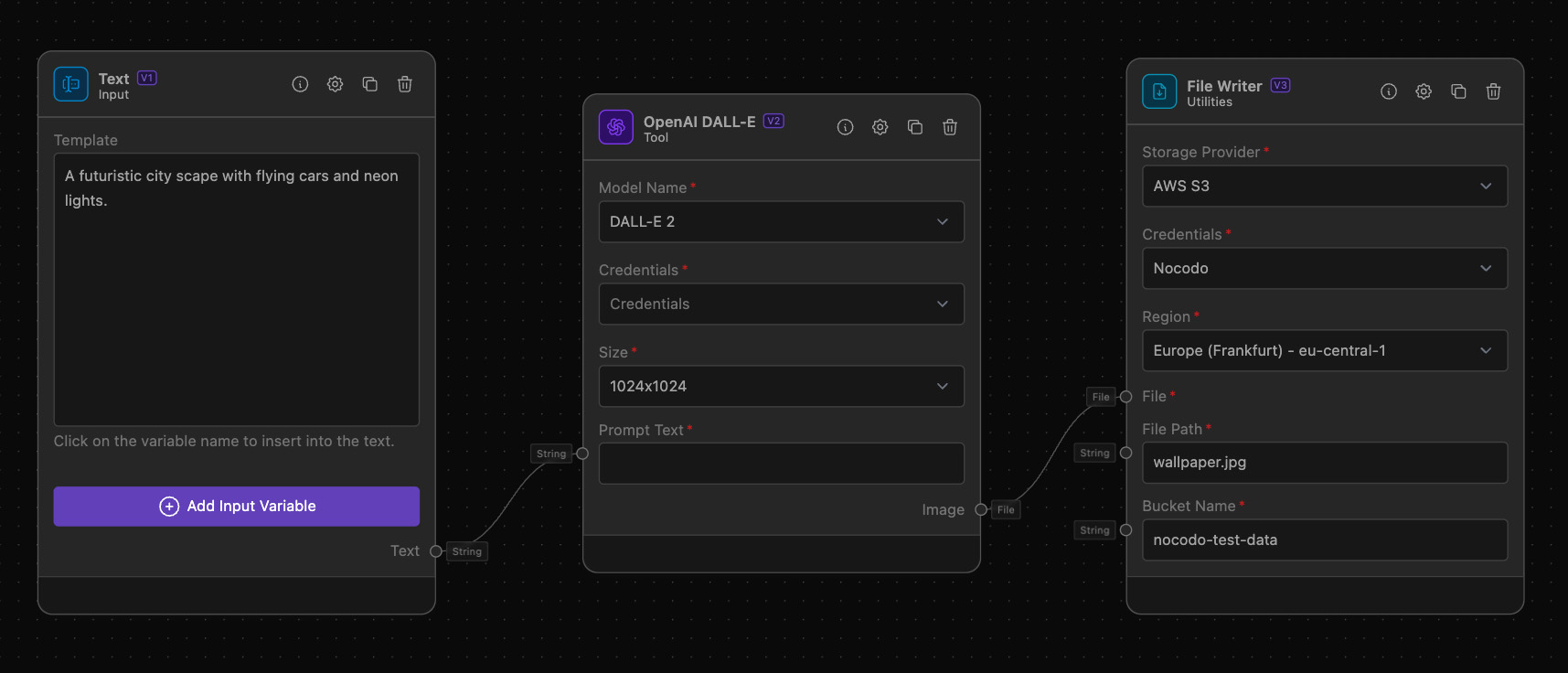Open the Storage Provider AWS S3 dropdown
Viewport: 1568px width, 673px height.
(x=1325, y=186)
